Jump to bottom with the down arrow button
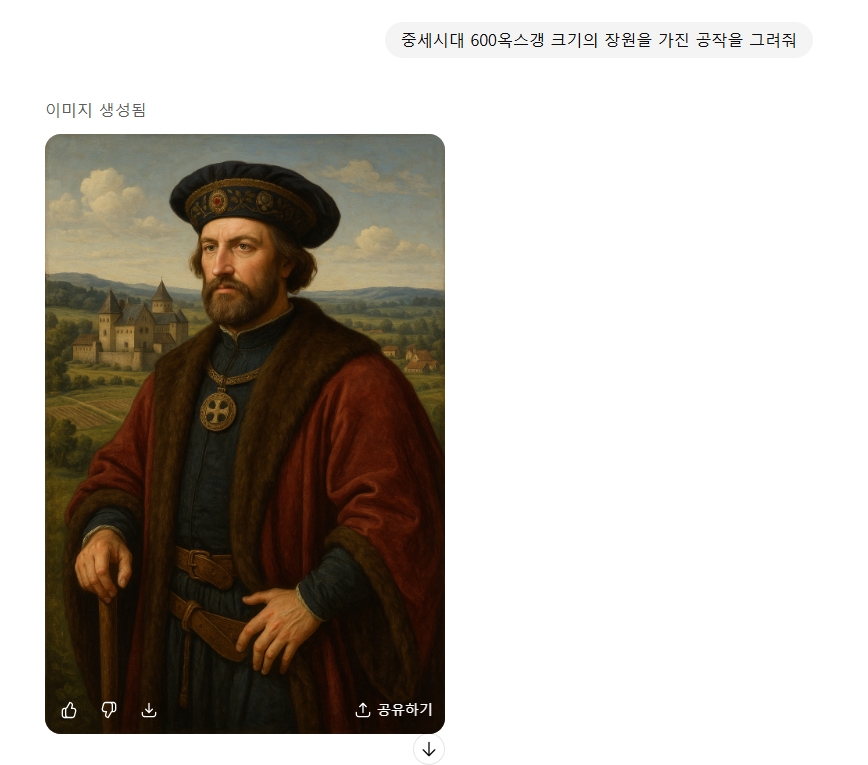 [x=429, y=750]
